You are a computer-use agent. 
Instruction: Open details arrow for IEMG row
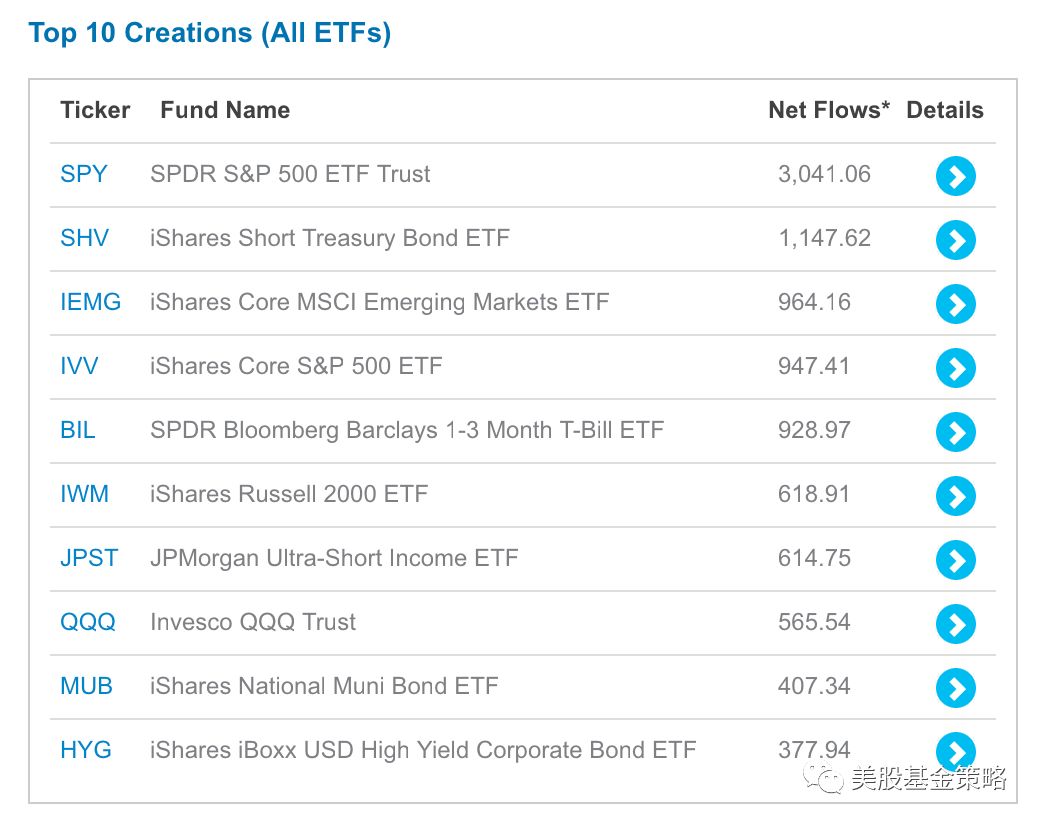pyautogui.click(x=955, y=304)
